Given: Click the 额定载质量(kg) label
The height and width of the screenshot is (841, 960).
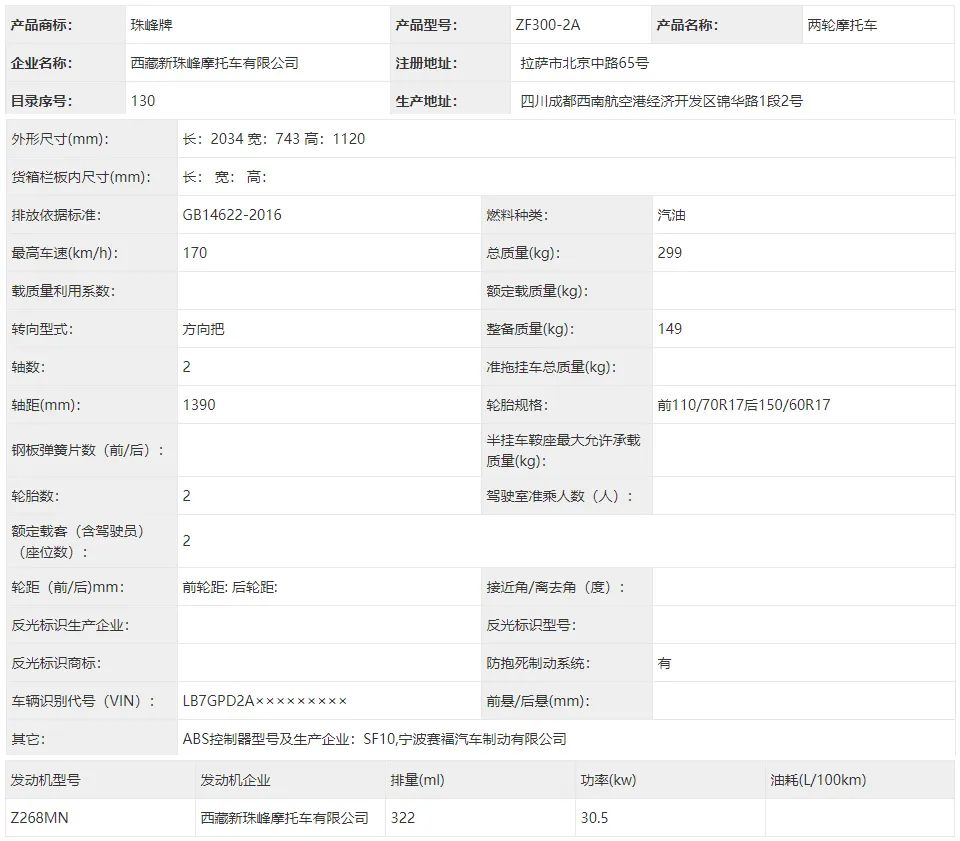Looking at the screenshot, I should [537, 291].
